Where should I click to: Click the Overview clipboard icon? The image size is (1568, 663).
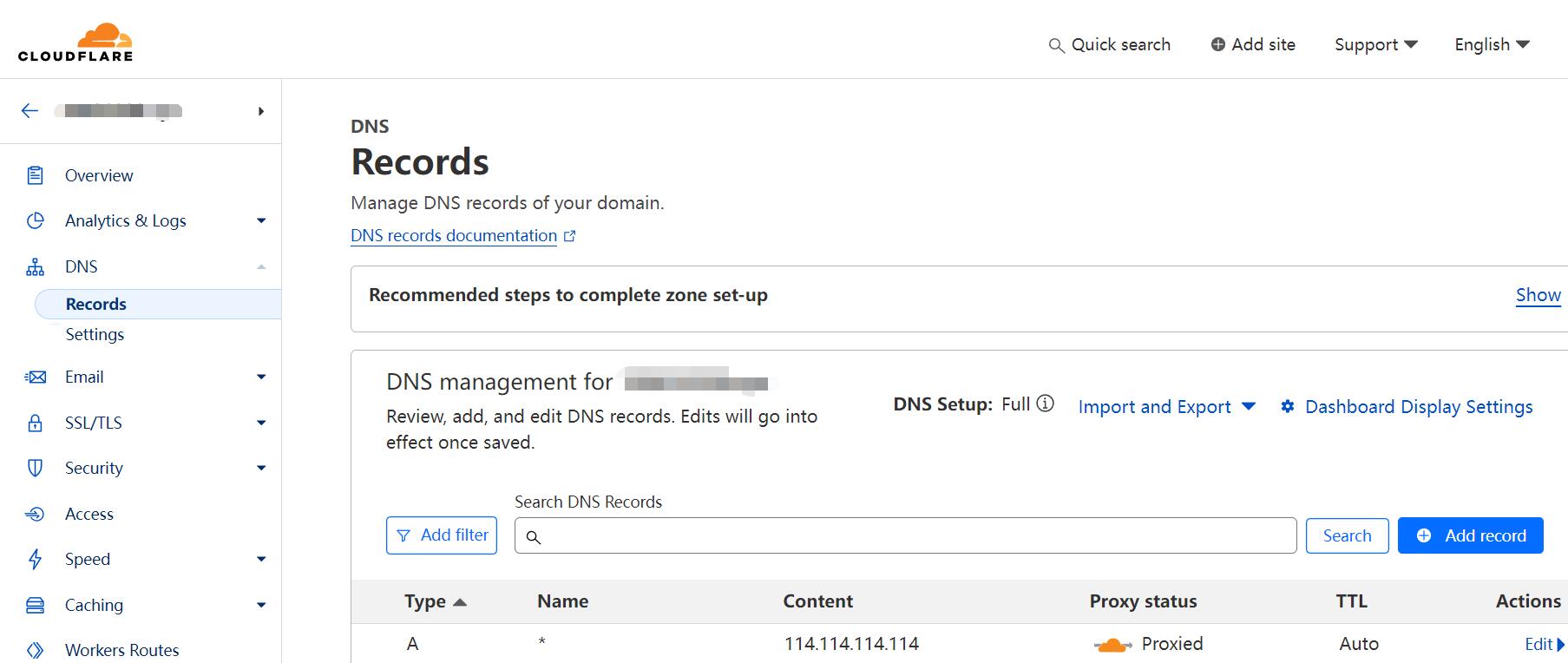click(35, 175)
